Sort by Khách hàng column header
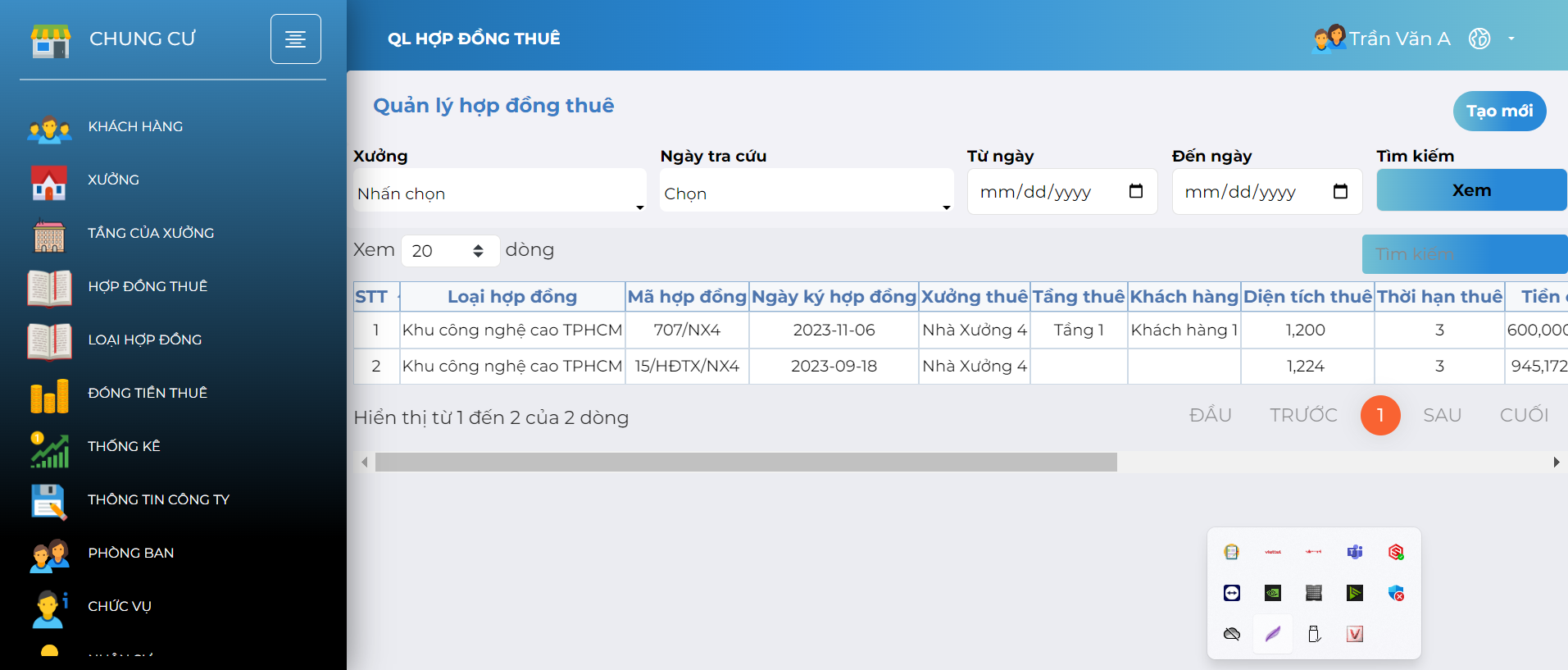1568x670 pixels. coord(1184,297)
